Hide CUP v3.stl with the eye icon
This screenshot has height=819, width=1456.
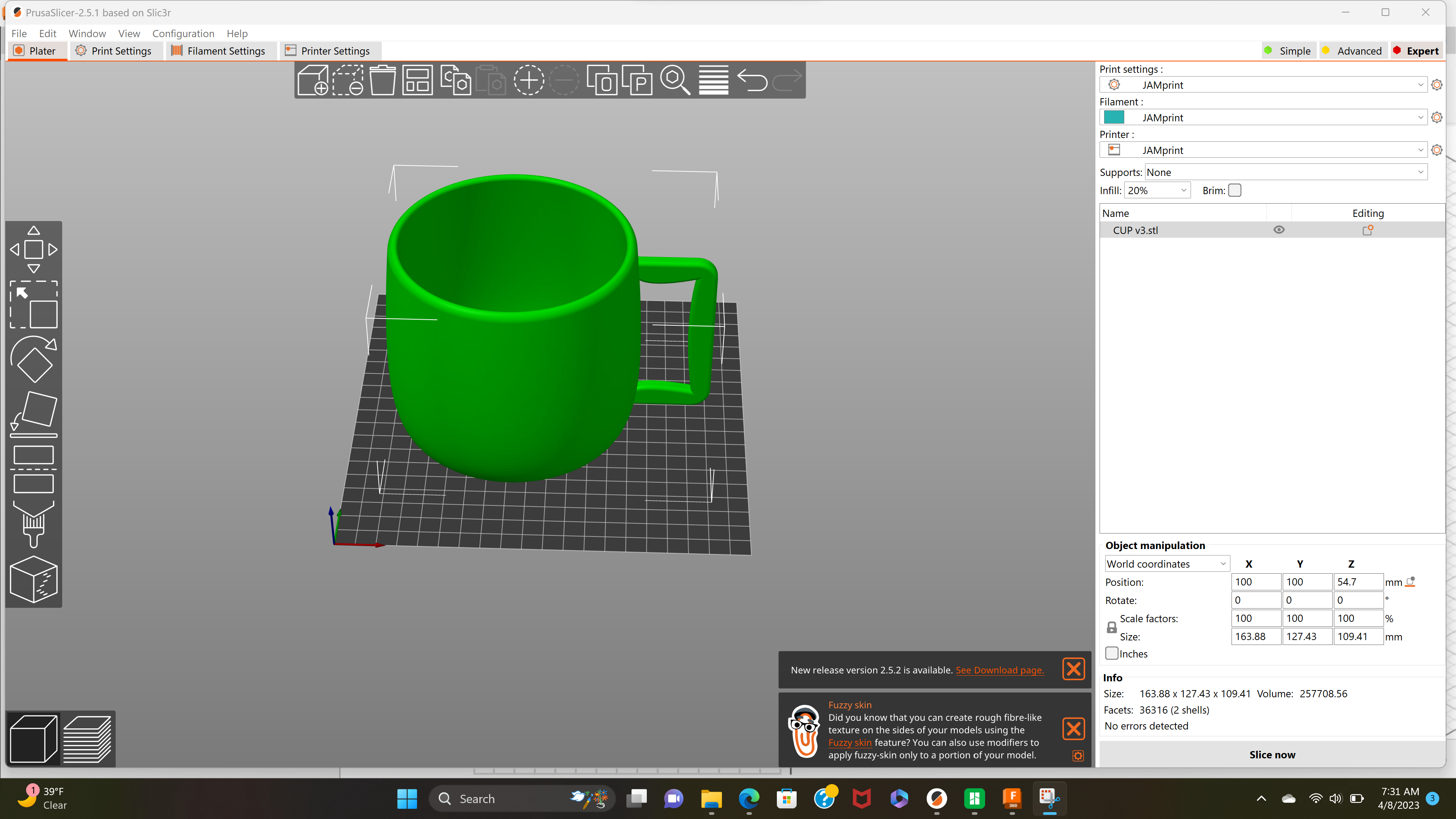pyautogui.click(x=1279, y=230)
